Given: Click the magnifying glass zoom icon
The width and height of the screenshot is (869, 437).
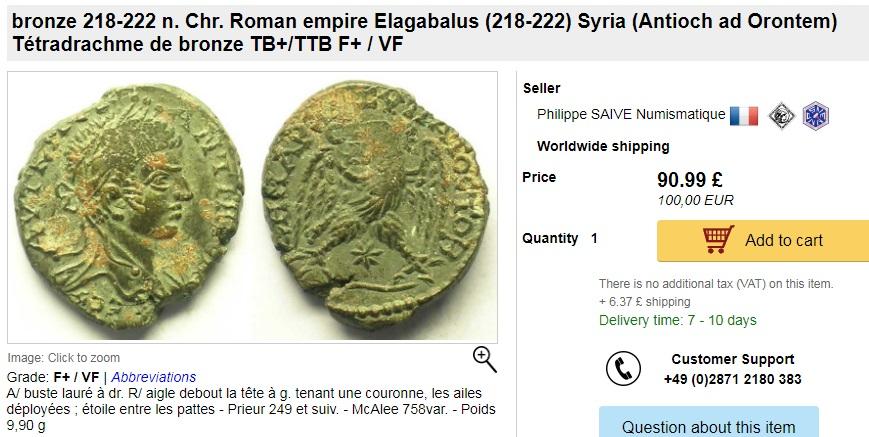Looking at the screenshot, I should click(484, 359).
